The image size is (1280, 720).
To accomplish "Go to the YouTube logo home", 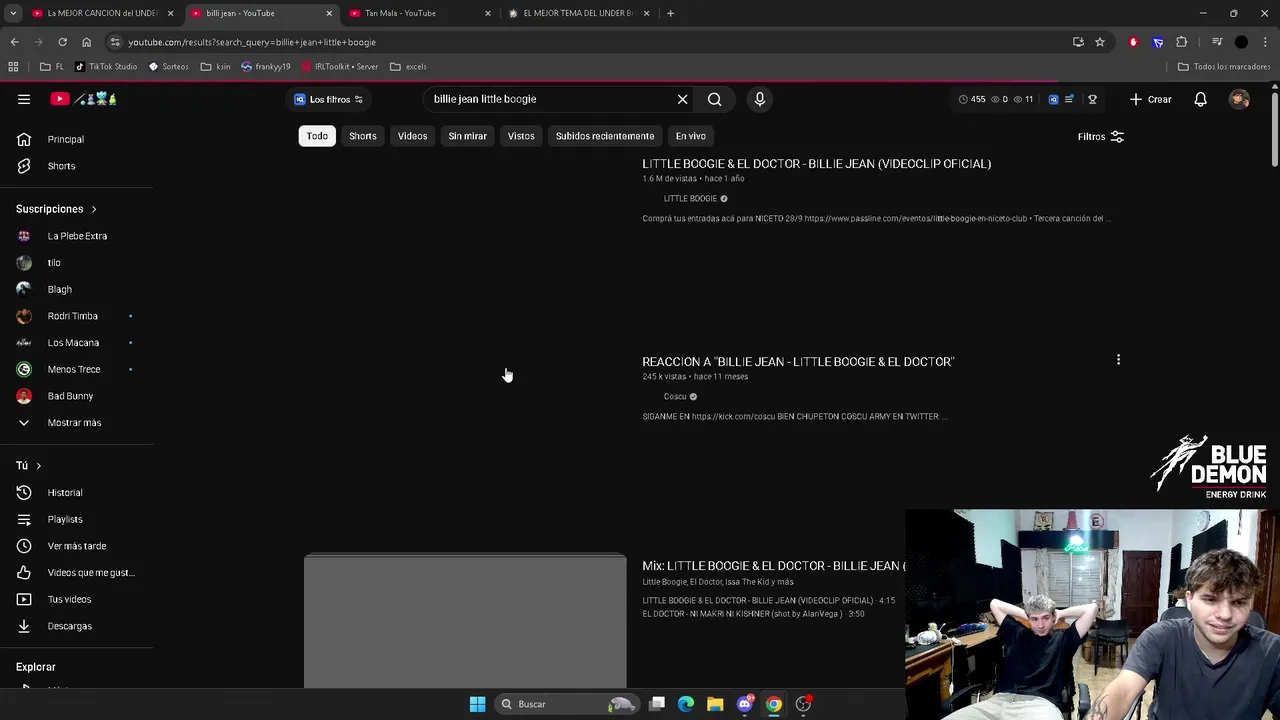I will point(84,99).
